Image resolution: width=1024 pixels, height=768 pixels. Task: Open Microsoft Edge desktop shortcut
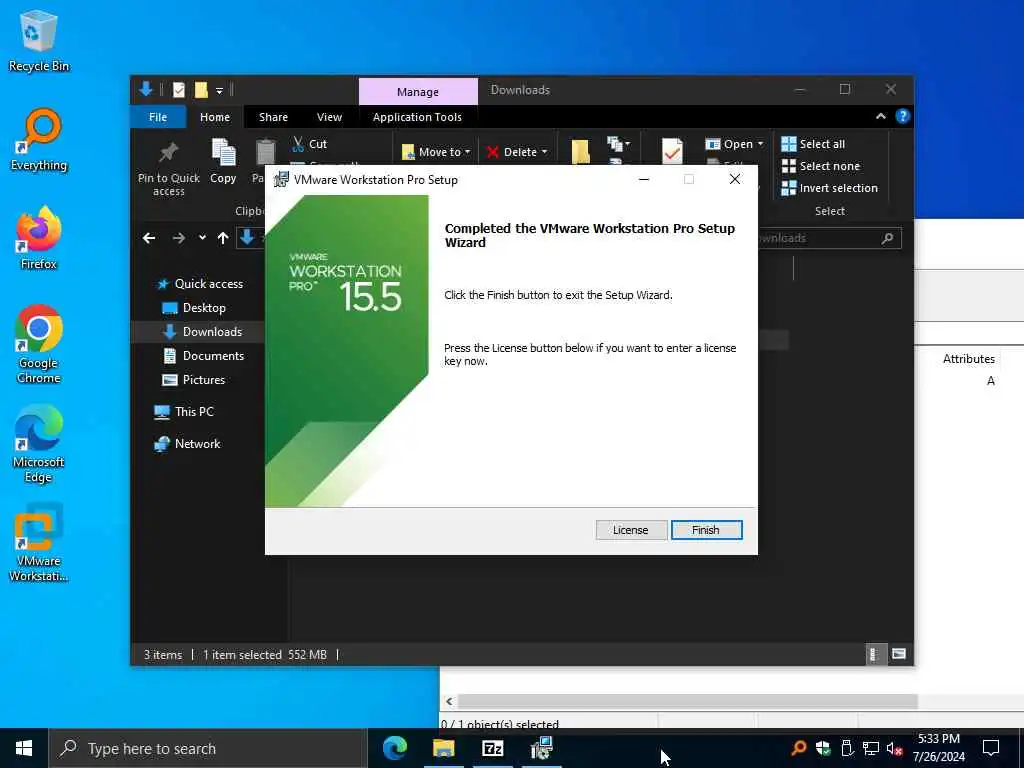click(39, 444)
